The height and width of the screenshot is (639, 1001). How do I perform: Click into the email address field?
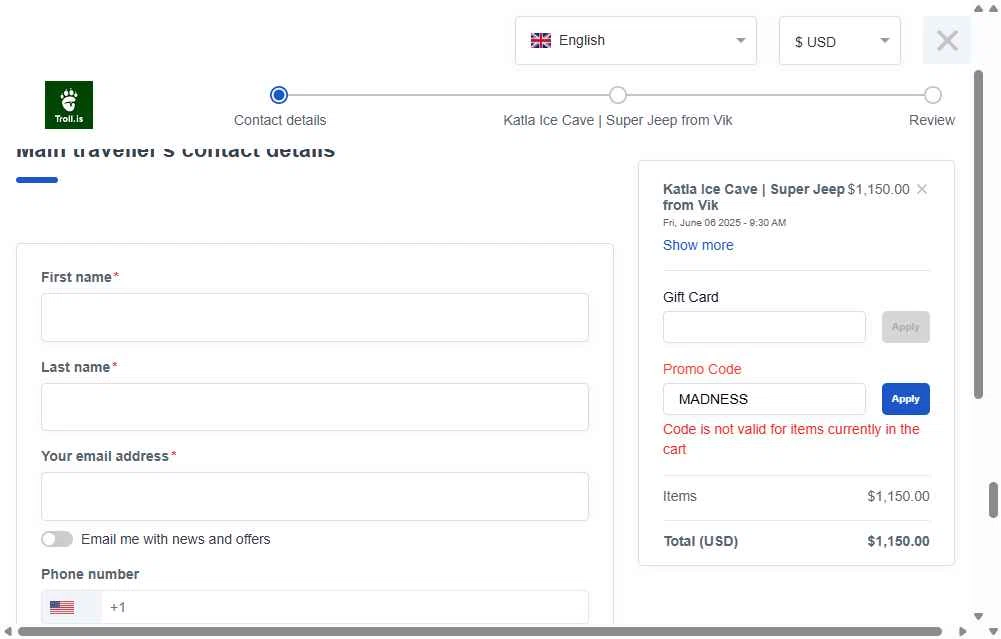tap(315, 497)
